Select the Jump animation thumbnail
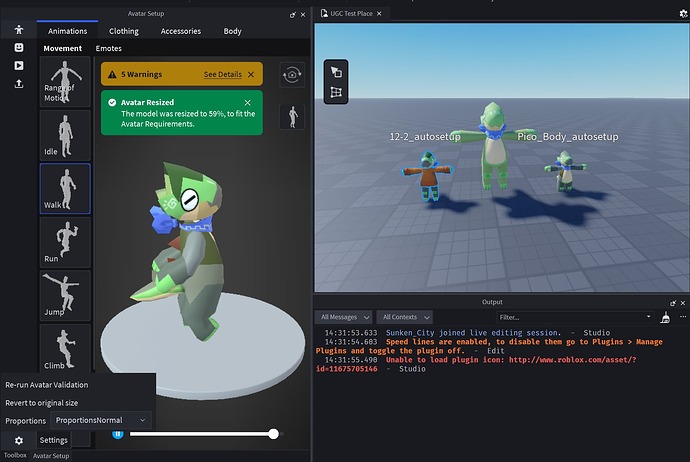The height and width of the screenshot is (462, 690). click(65, 296)
